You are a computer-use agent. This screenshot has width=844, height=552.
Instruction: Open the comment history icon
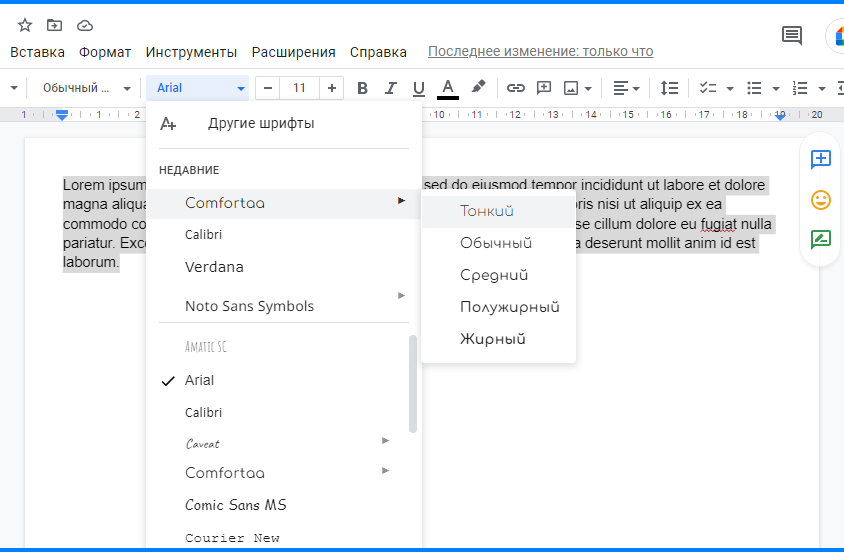792,36
